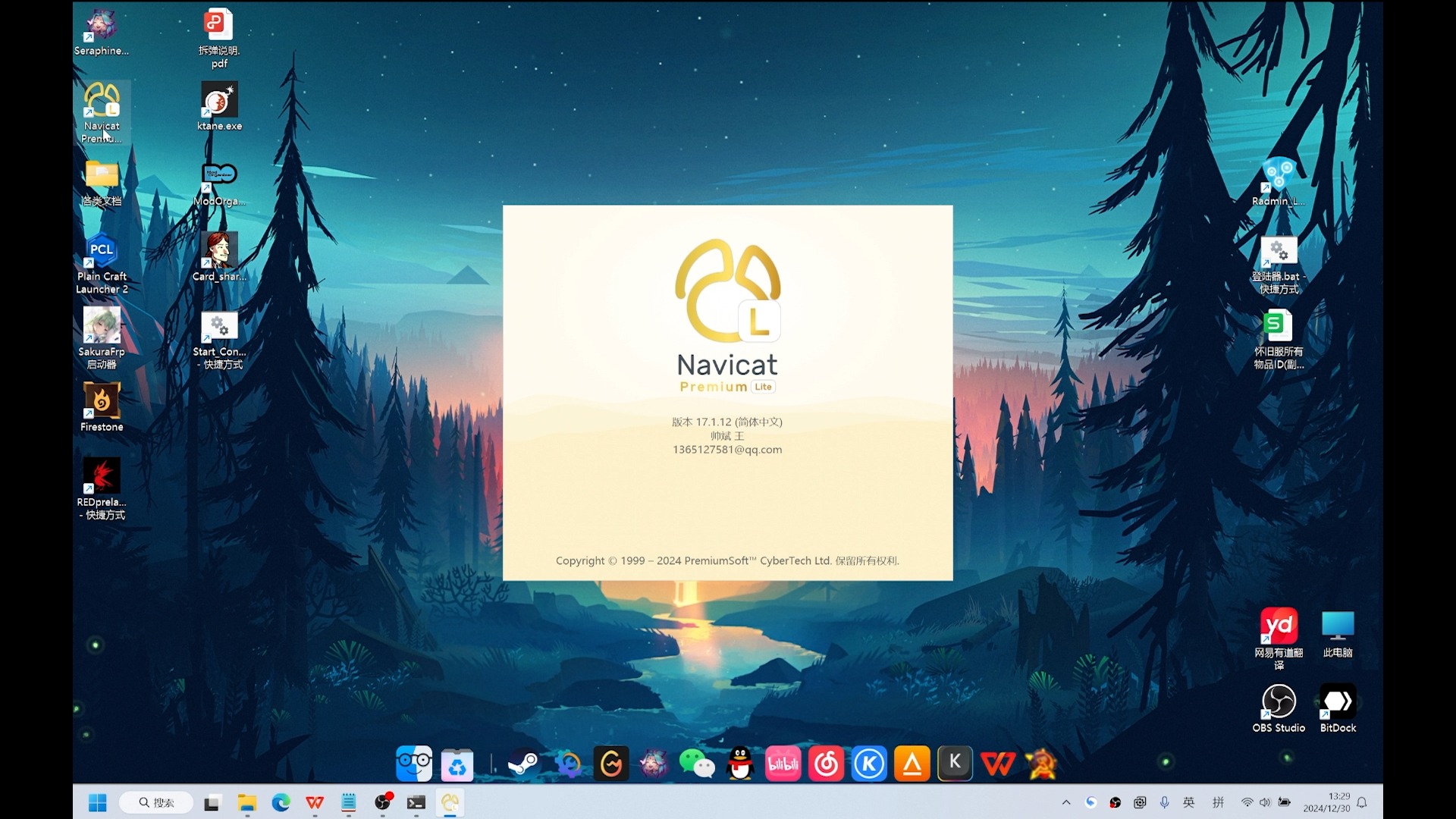Open the Wi-Fi network tray icon

(1247, 802)
